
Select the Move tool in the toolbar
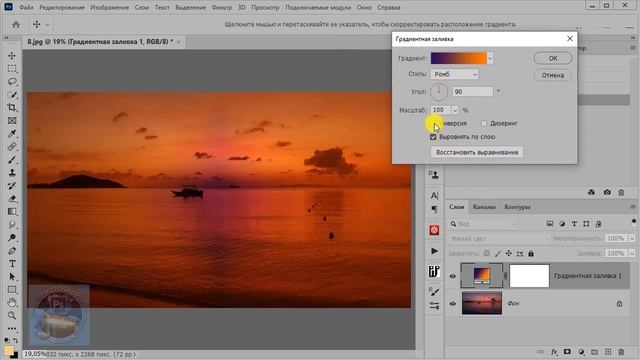[12, 56]
